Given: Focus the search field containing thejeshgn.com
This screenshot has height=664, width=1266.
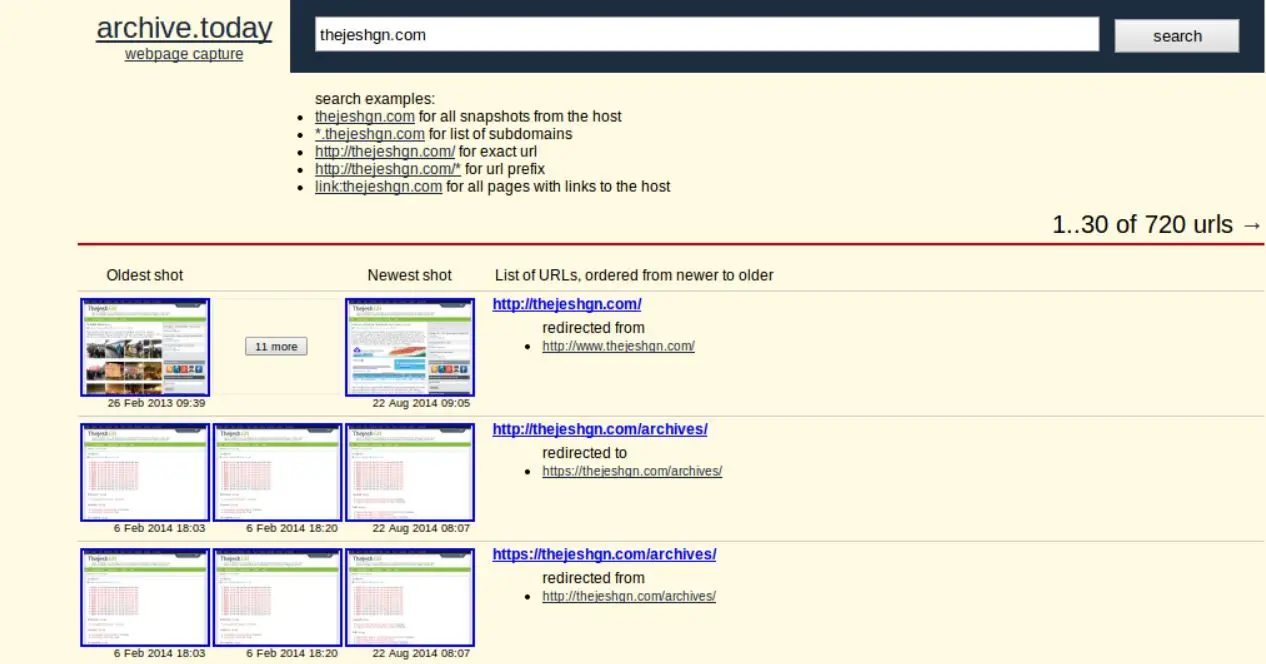Looking at the screenshot, I should (x=707, y=34).
